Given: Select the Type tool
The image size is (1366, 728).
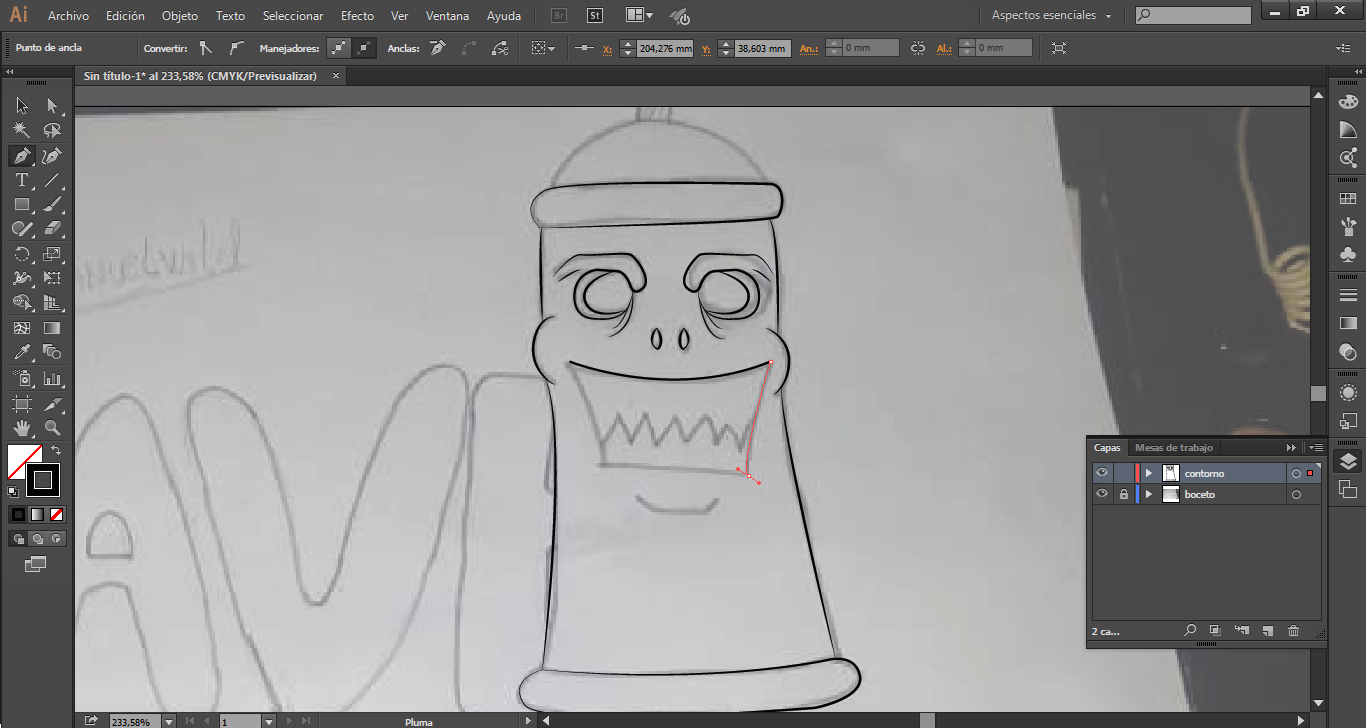Looking at the screenshot, I should click(x=21, y=181).
